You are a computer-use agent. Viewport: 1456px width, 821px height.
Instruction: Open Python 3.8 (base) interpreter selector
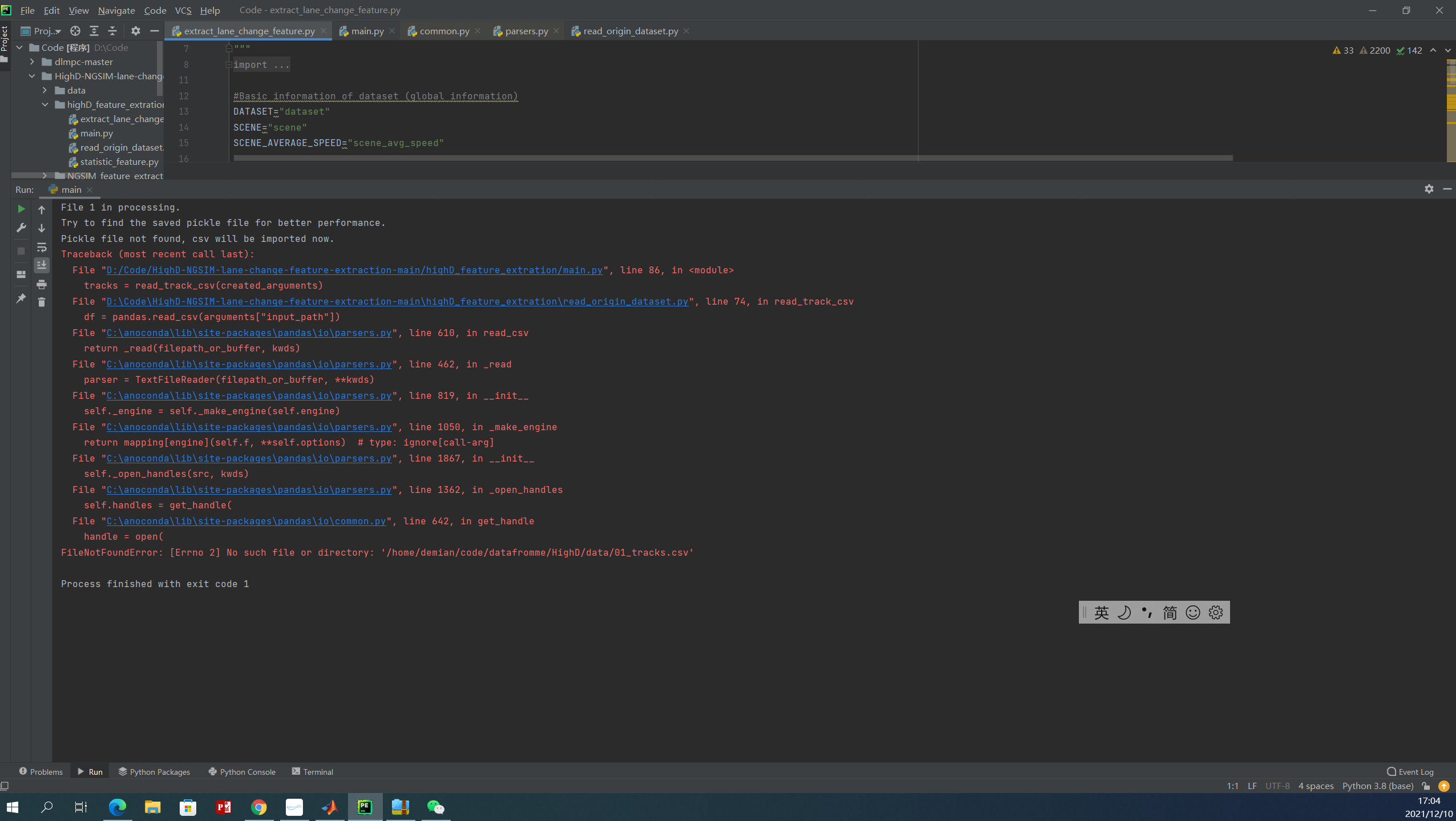(x=1377, y=786)
